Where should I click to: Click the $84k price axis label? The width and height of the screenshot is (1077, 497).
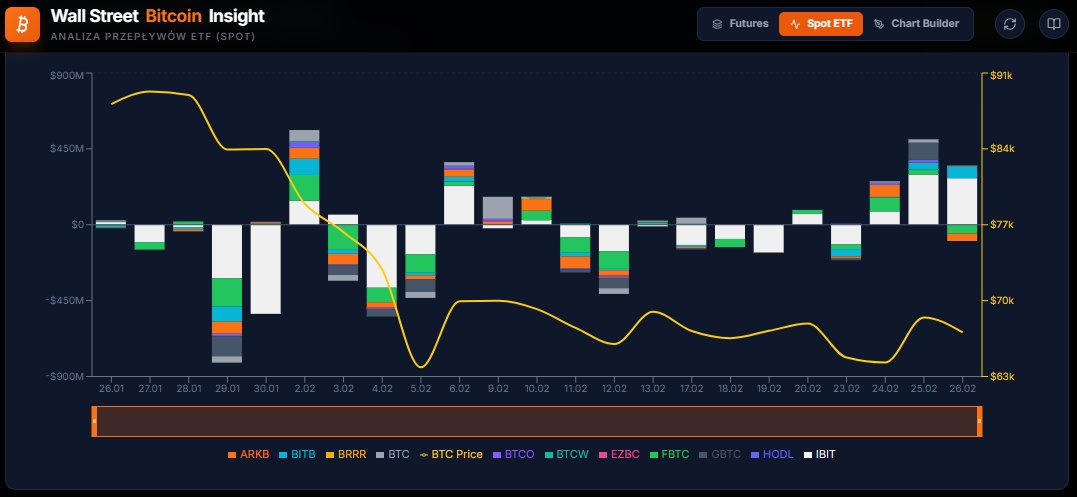pyautogui.click(x=1001, y=149)
